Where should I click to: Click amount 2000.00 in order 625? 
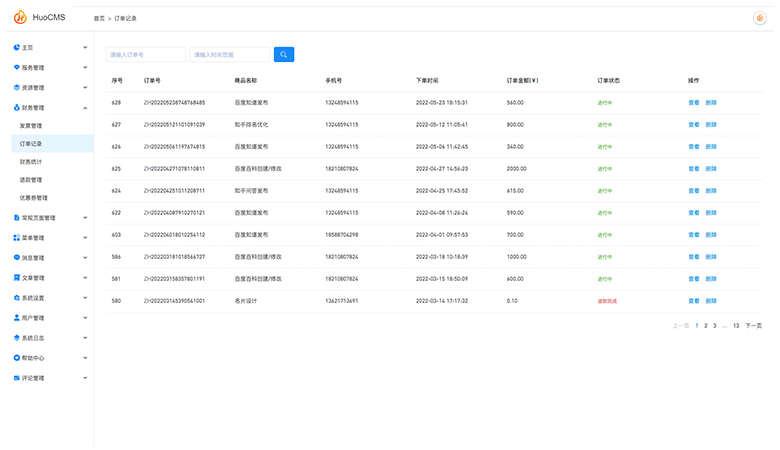click(x=516, y=169)
